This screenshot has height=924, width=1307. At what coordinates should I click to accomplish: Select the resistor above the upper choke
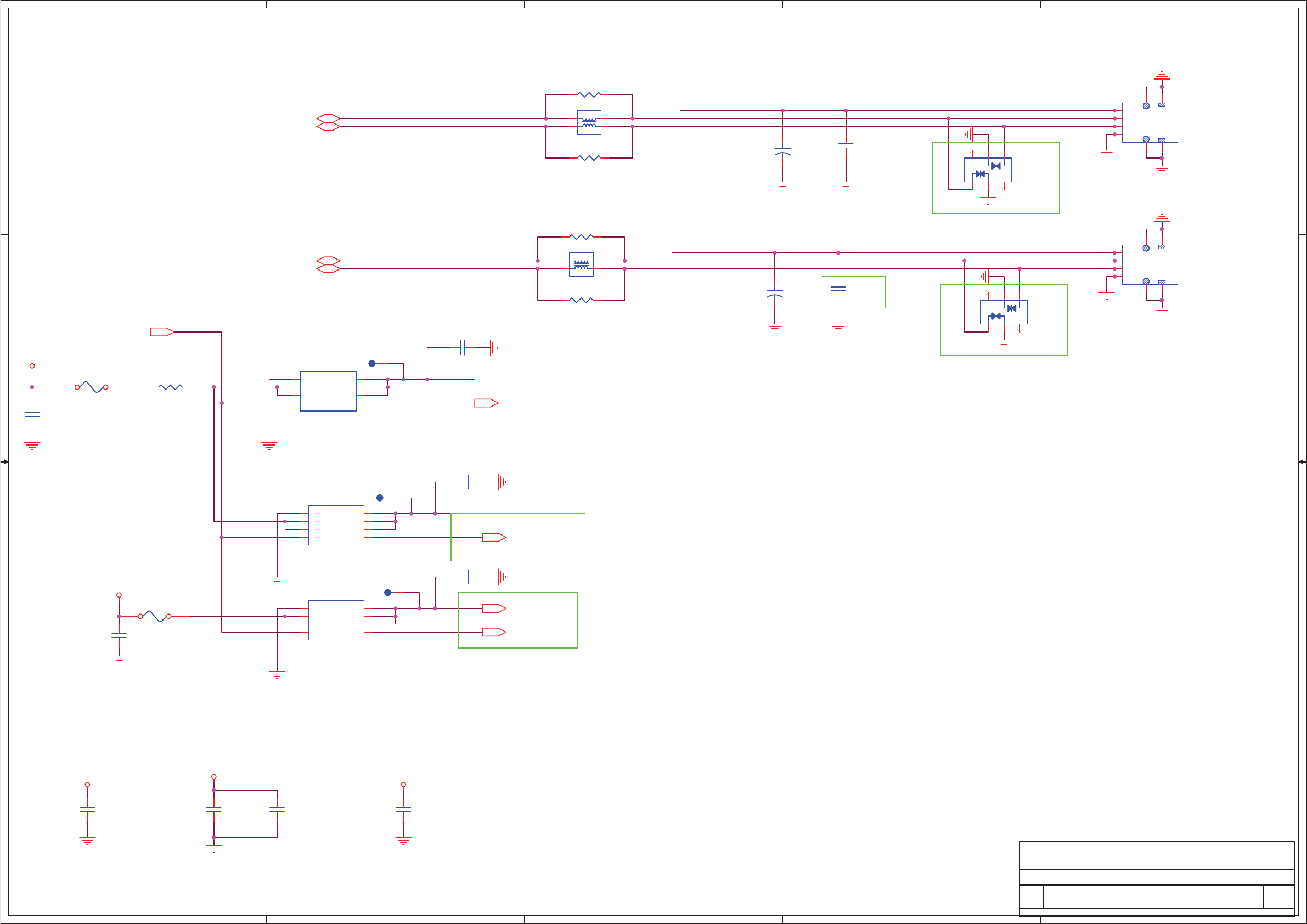[x=589, y=95]
